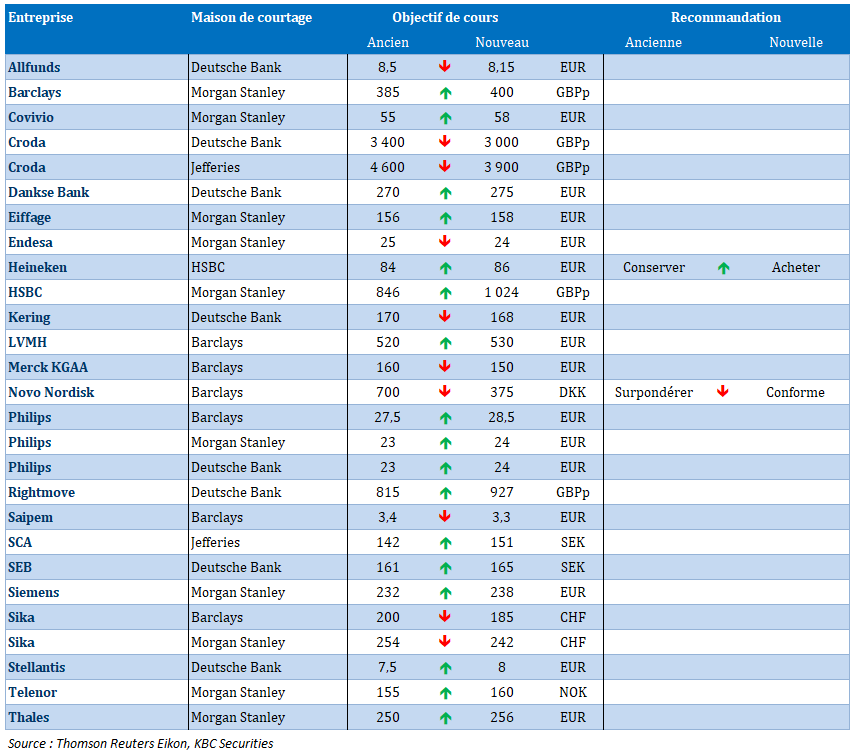Image resolution: width=853 pixels, height=752 pixels.
Task: Click the green up arrow in Barclays row
Action: [445, 92]
